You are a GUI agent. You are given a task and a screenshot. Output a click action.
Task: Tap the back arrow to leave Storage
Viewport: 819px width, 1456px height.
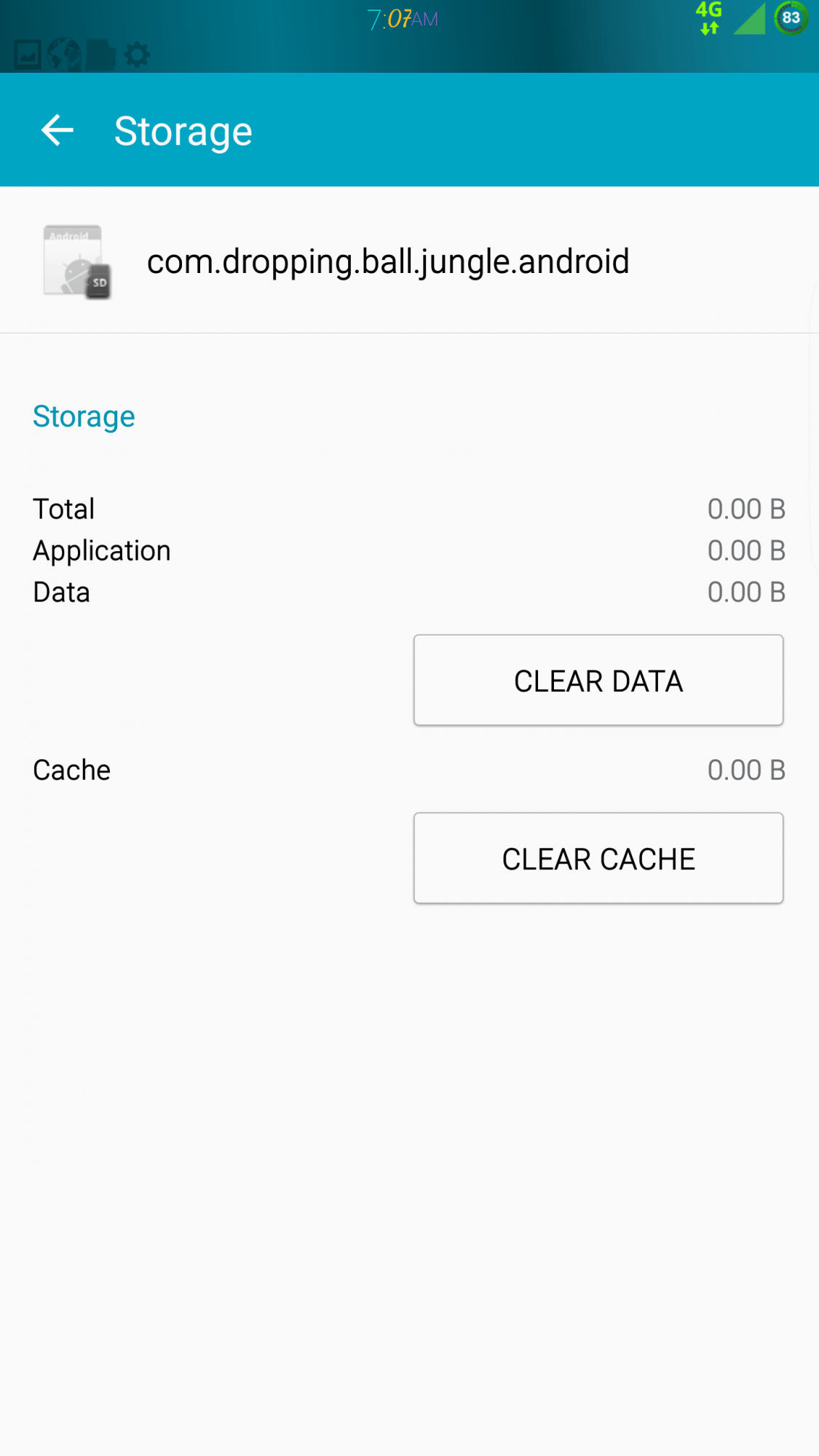pyautogui.click(x=58, y=130)
